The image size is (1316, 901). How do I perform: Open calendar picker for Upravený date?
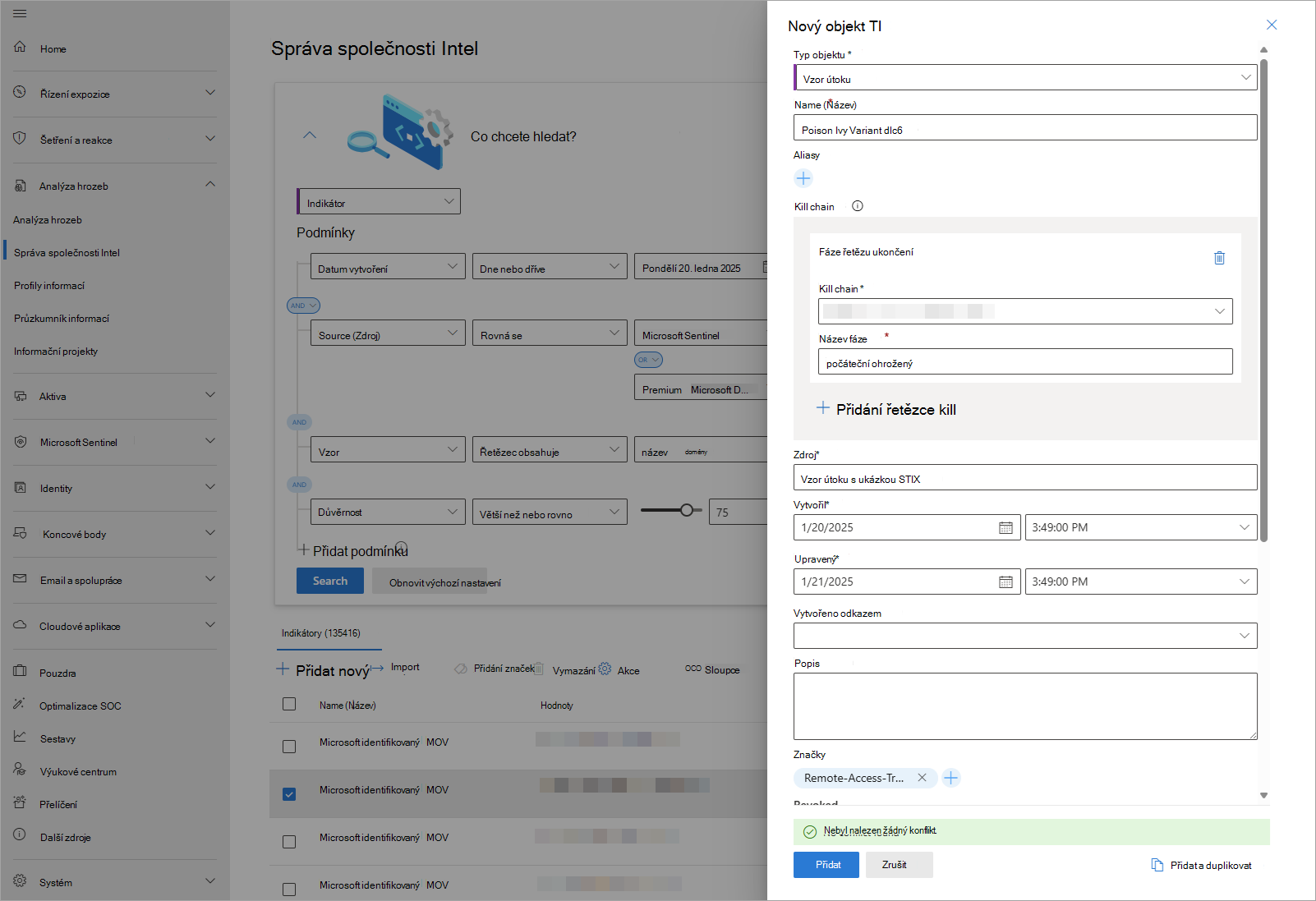[1005, 582]
